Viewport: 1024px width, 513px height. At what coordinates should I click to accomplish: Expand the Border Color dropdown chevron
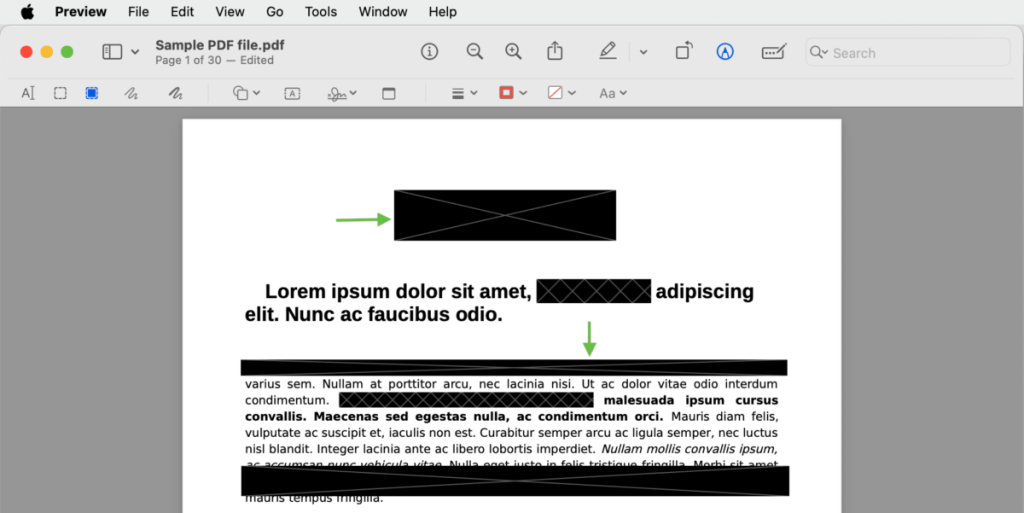(523, 93)
